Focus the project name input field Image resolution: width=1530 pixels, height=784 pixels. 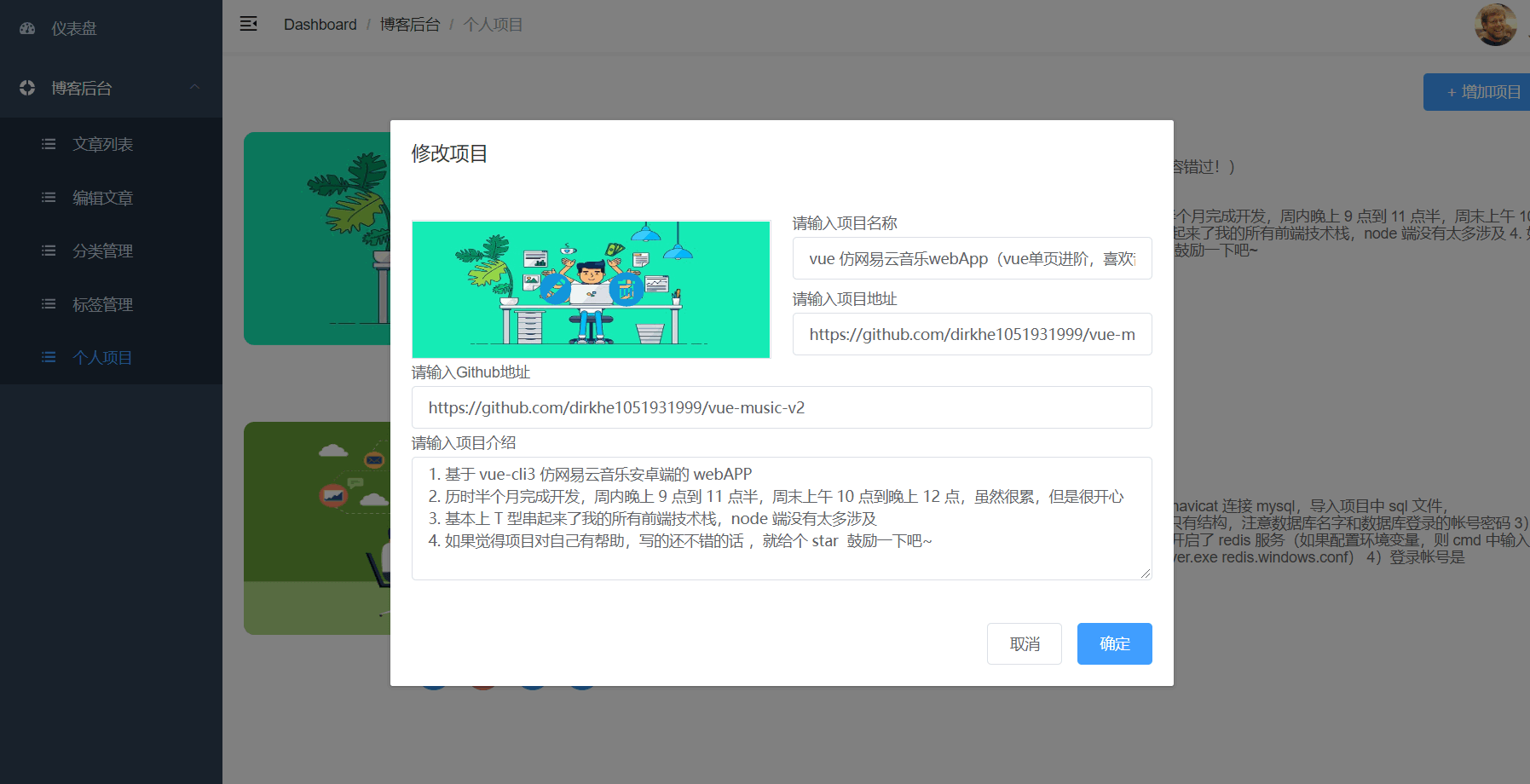pyautogui.click(x=973, y=258)
